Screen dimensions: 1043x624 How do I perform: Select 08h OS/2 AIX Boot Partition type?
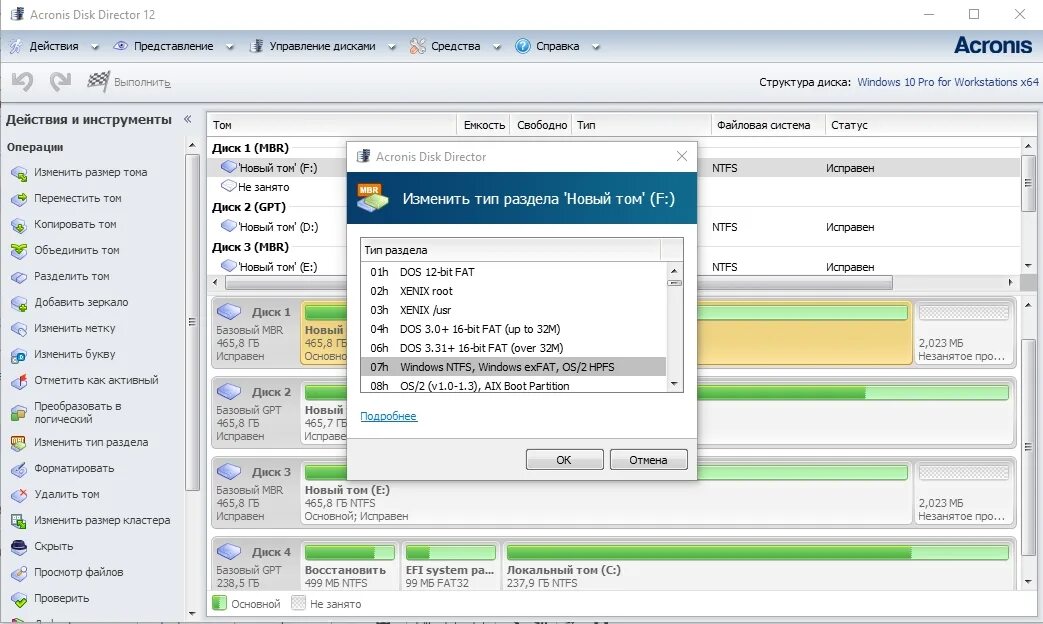coord(513,385)
